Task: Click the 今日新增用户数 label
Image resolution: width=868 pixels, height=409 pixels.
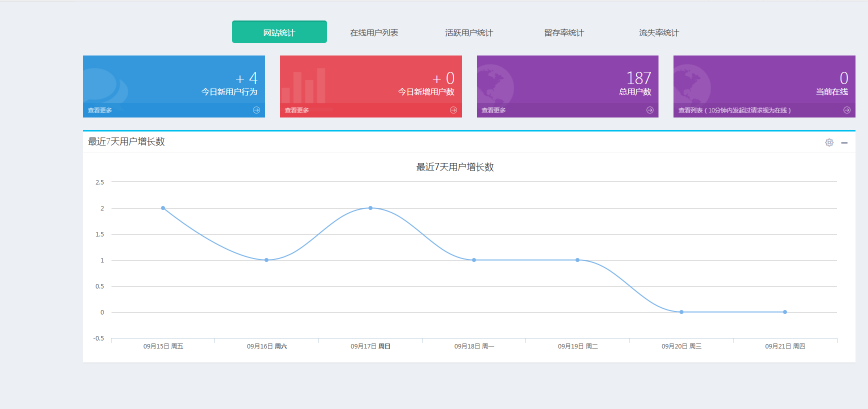Action: (x=426, y=92)
